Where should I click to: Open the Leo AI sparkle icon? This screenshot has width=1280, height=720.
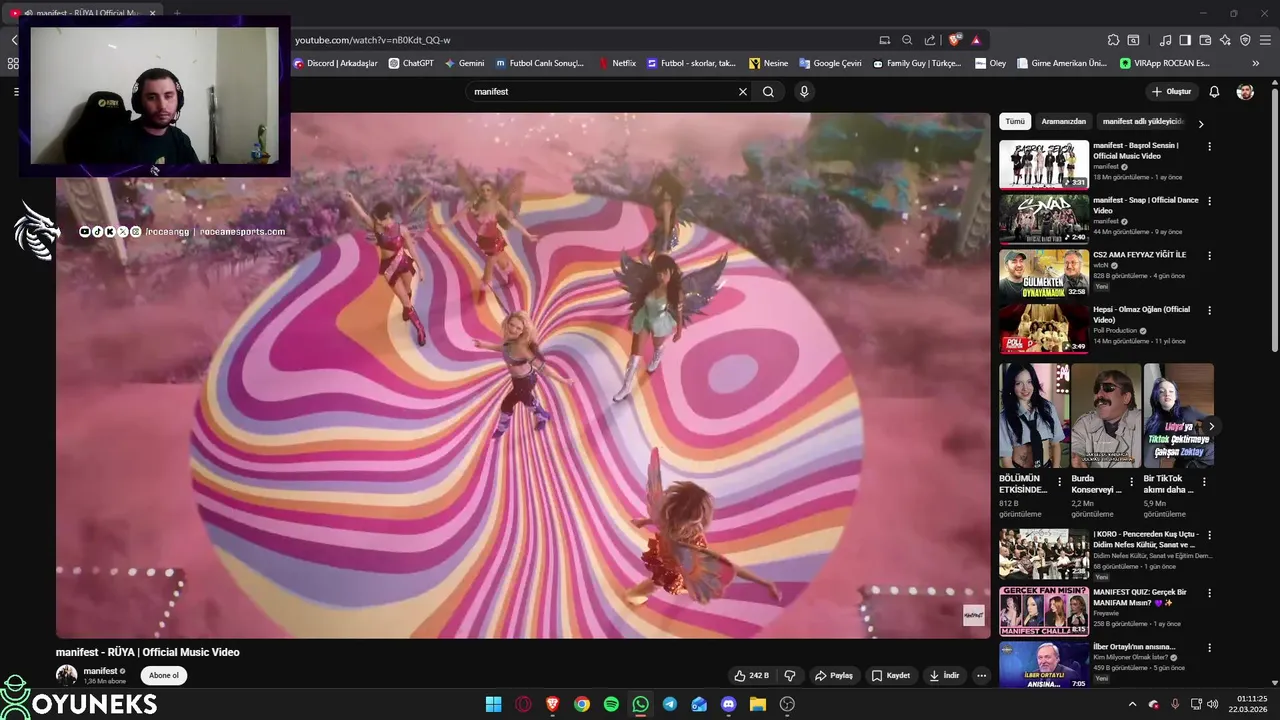(1225, 40)
